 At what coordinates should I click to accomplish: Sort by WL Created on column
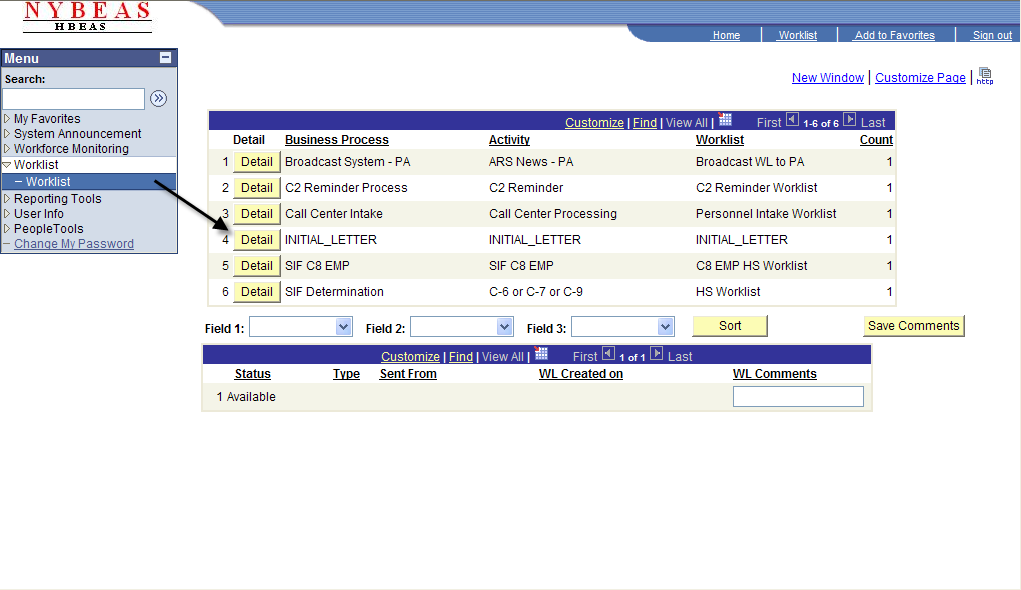pyautogui.click(x=581, y=374)
